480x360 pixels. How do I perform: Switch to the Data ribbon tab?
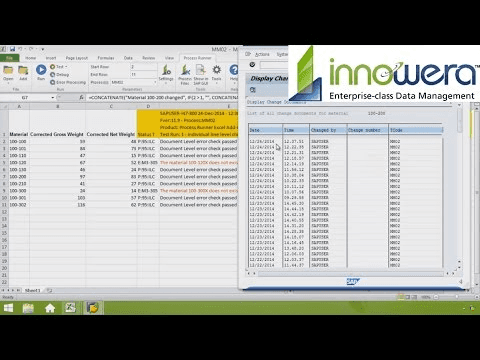tap(128, 58)
